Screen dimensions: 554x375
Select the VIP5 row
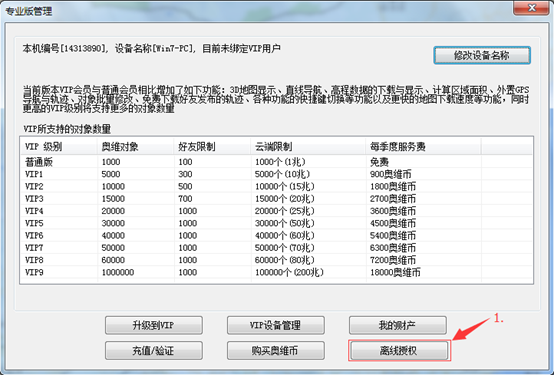click(276, 223)
